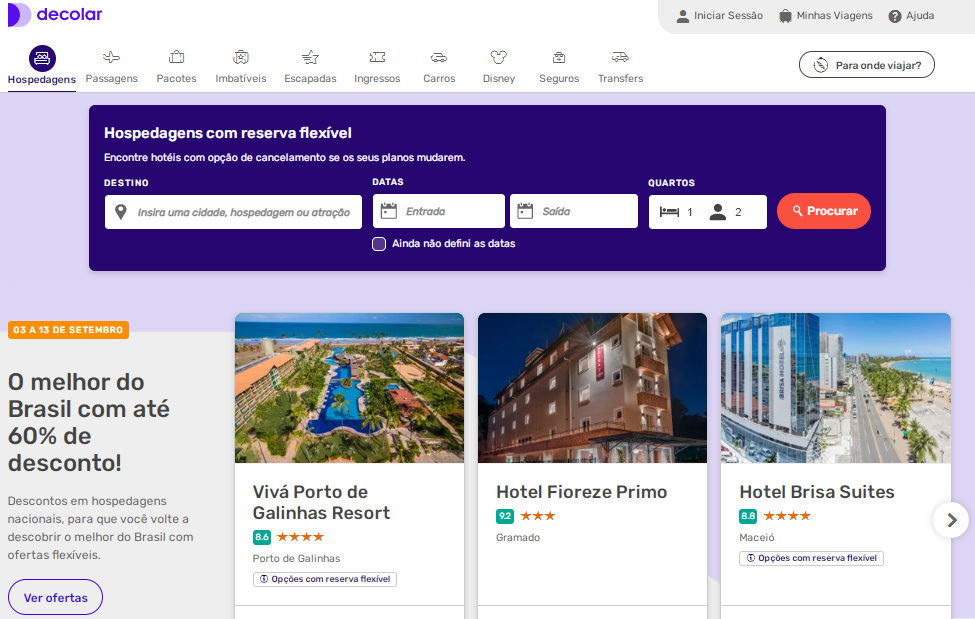Click flexible reservation tag under Maceió
975x619 pixels.
pos(811,558)
